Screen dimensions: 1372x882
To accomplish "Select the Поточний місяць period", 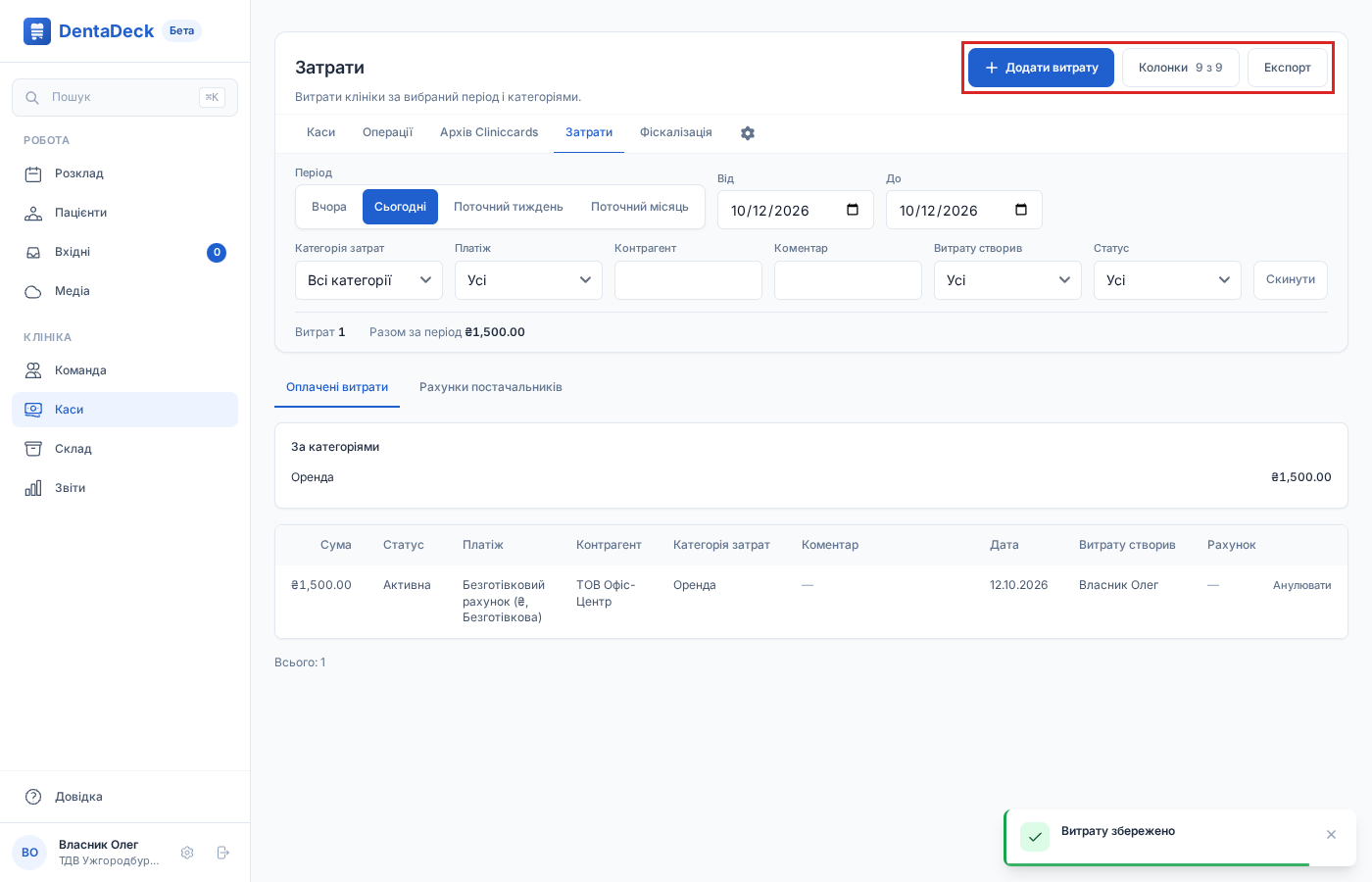I will (640, 207).
